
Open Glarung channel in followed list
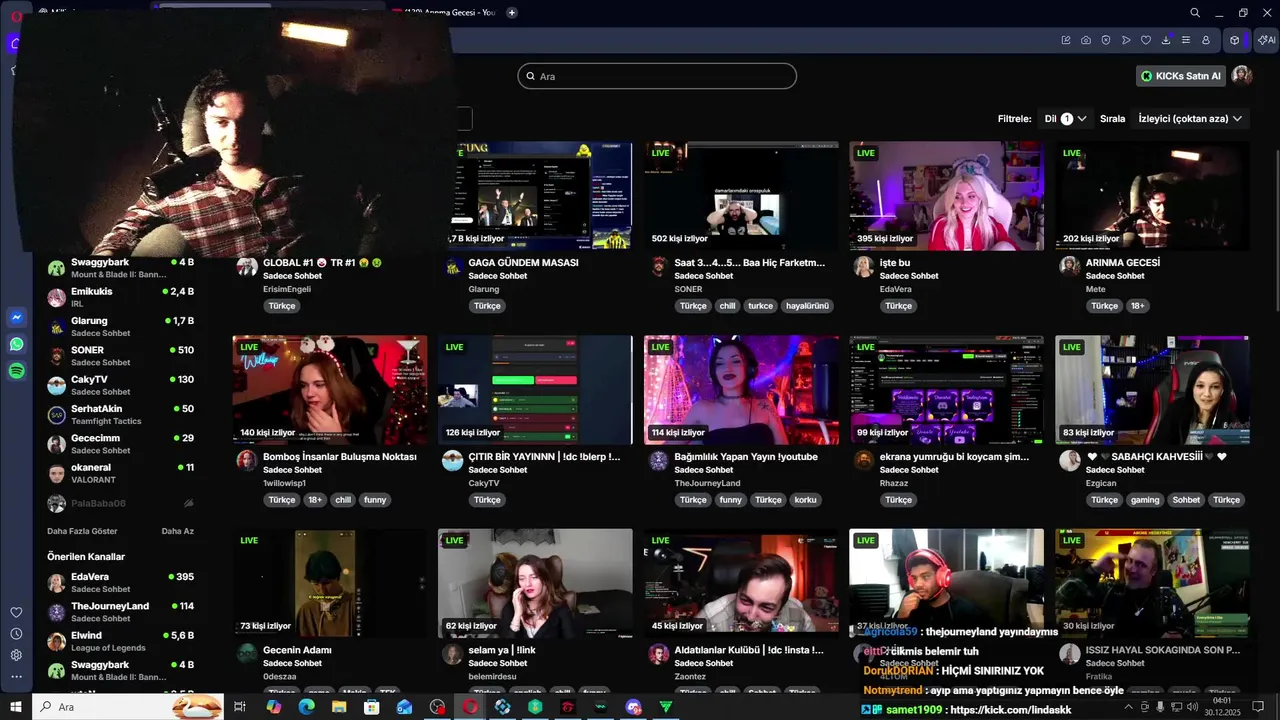coord(121,326)
